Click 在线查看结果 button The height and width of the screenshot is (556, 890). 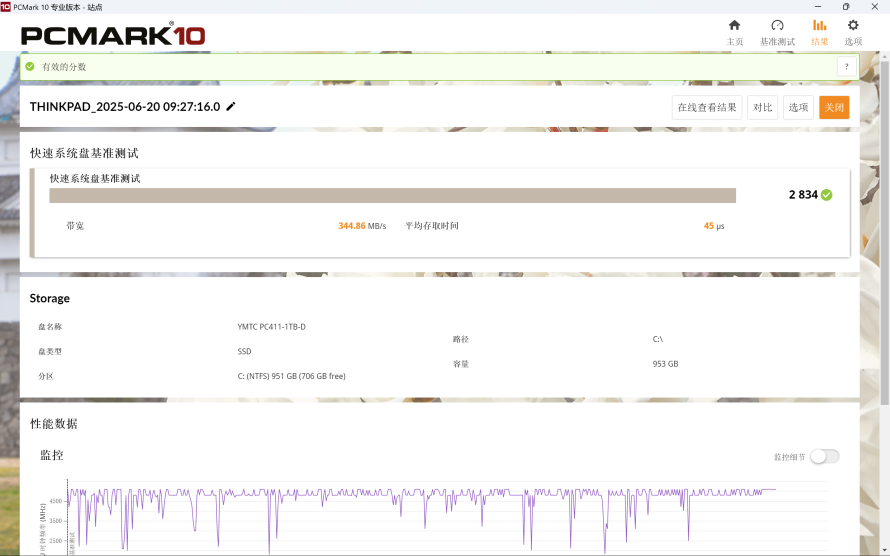click(x=707, y=107)
